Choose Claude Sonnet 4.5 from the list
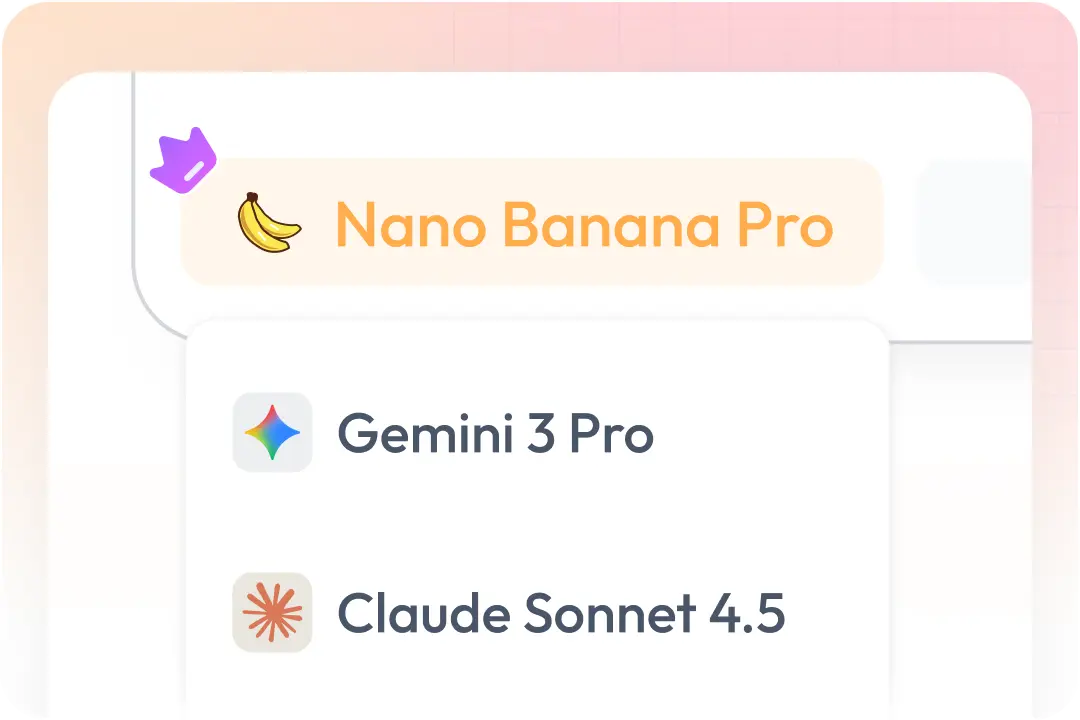Screen dimensions: 1080x720 [x=560, y=613]
